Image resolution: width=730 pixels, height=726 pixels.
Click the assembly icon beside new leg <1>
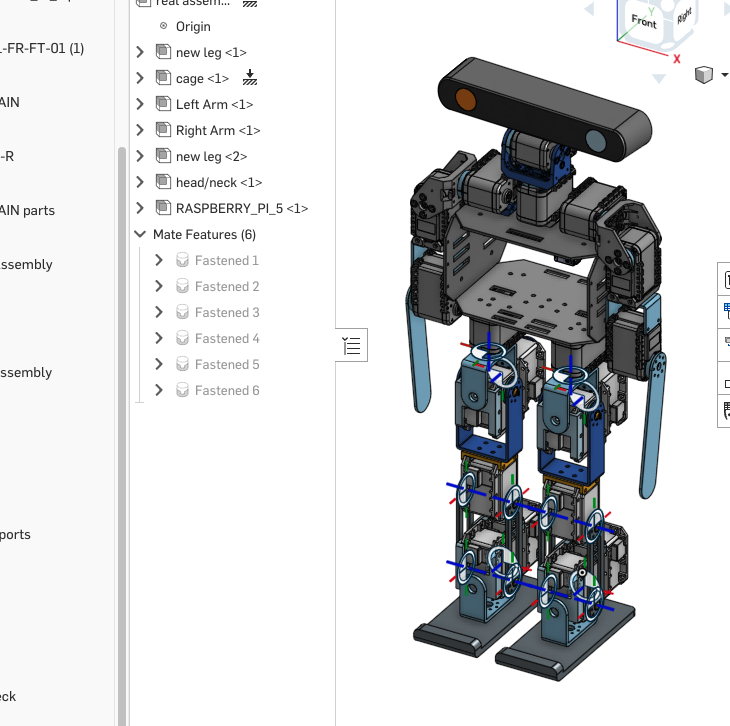point(164,52)
